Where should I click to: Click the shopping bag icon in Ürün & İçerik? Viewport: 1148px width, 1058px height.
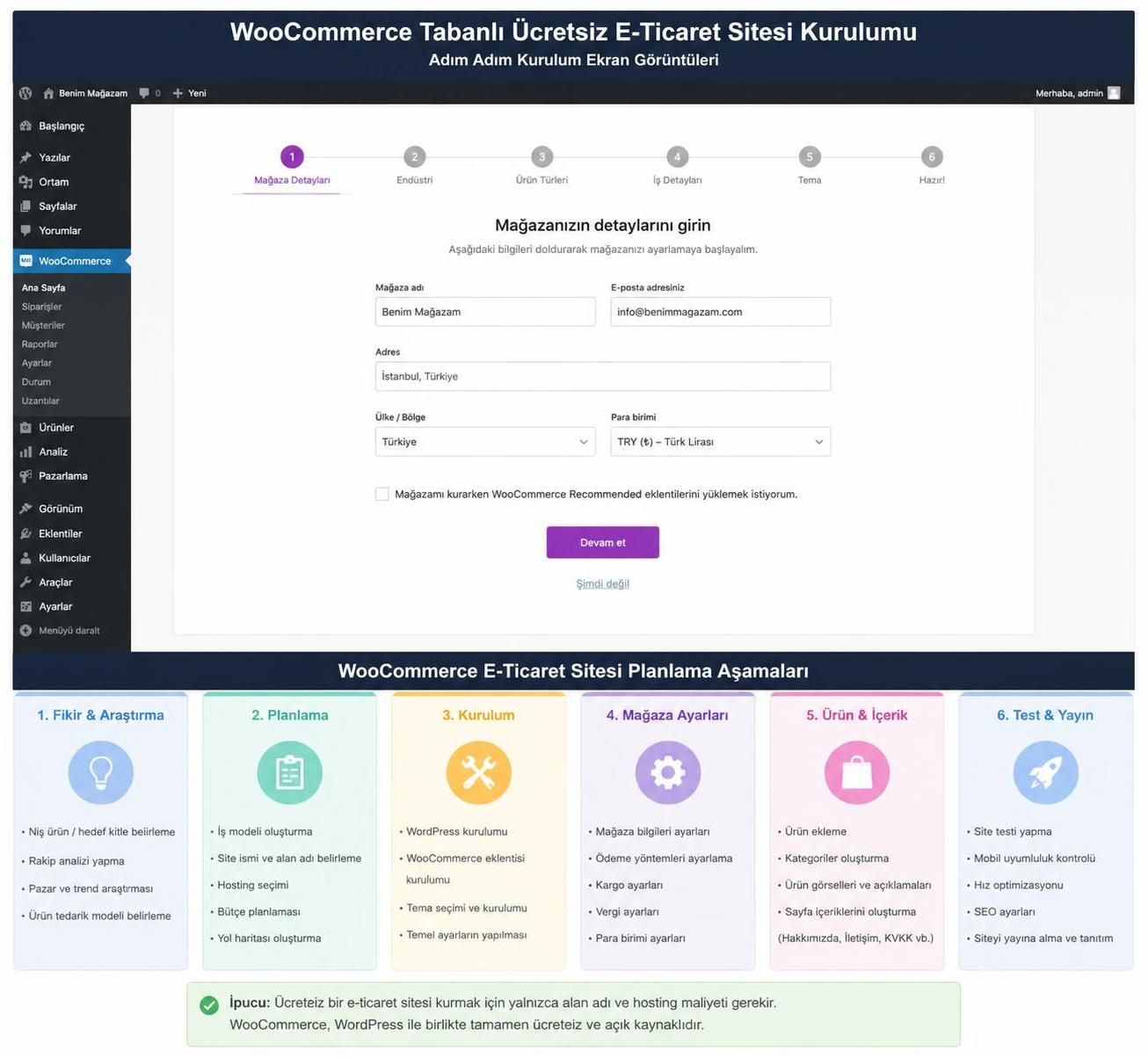[857, 772]
